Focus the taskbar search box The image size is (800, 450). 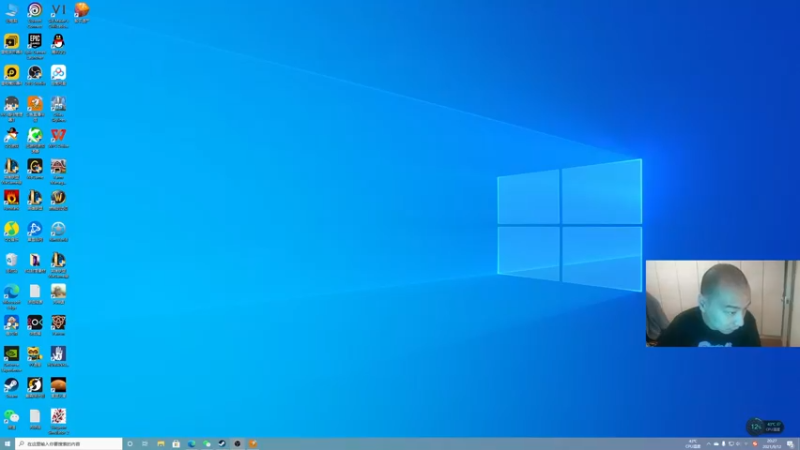click(x=69, y=444)
